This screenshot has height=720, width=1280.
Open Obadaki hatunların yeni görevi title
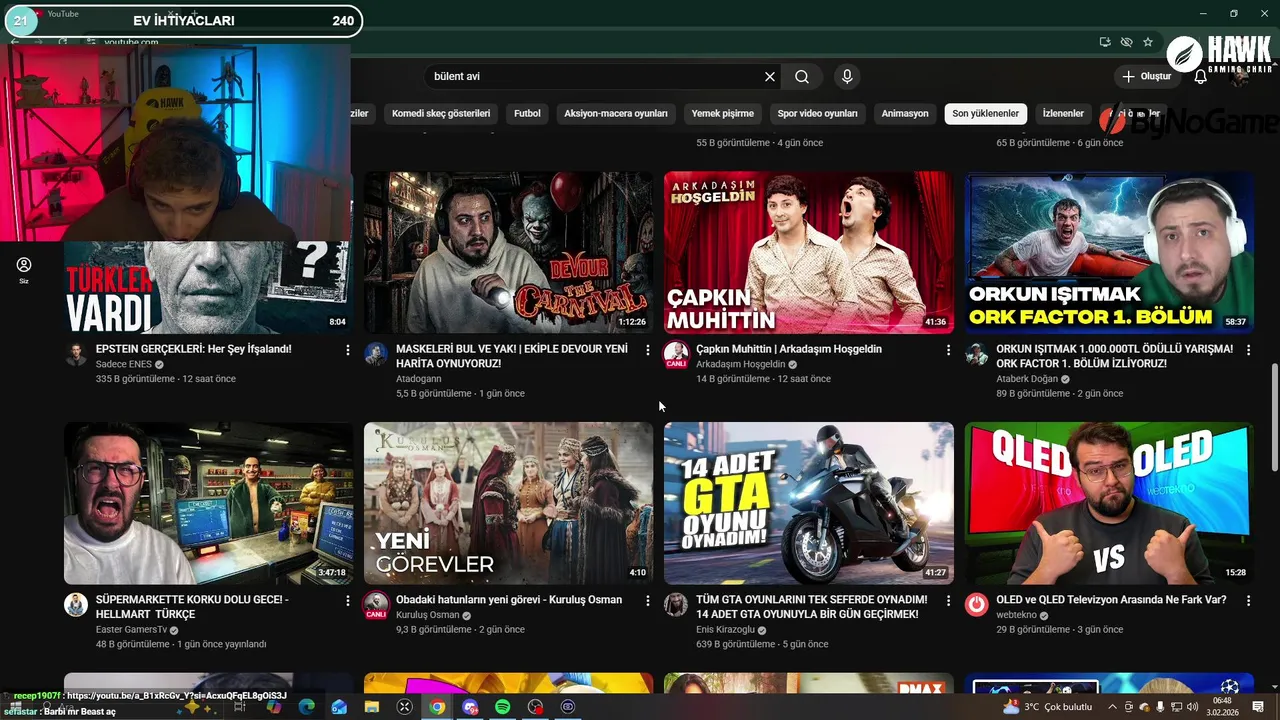coord(509,600)
